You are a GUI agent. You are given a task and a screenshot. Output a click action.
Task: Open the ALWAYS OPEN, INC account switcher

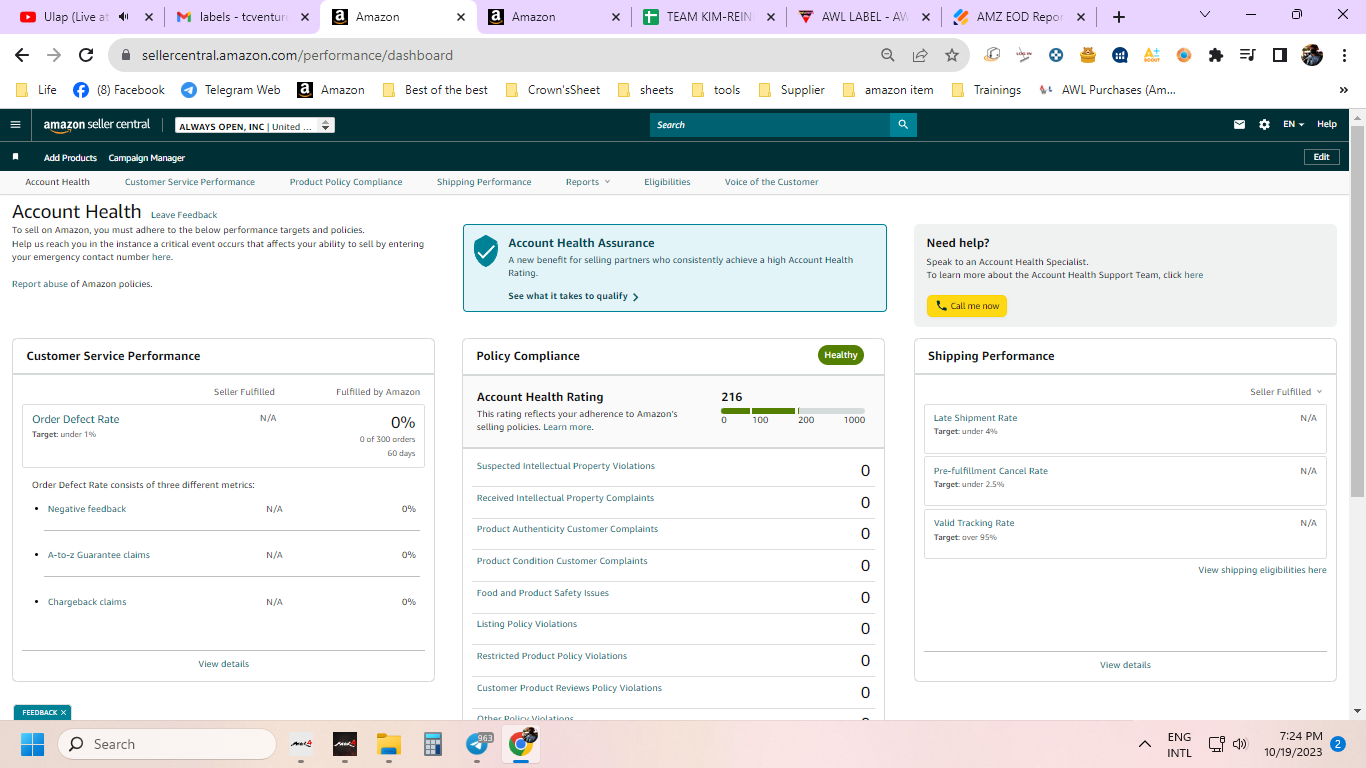coord(255,126)
